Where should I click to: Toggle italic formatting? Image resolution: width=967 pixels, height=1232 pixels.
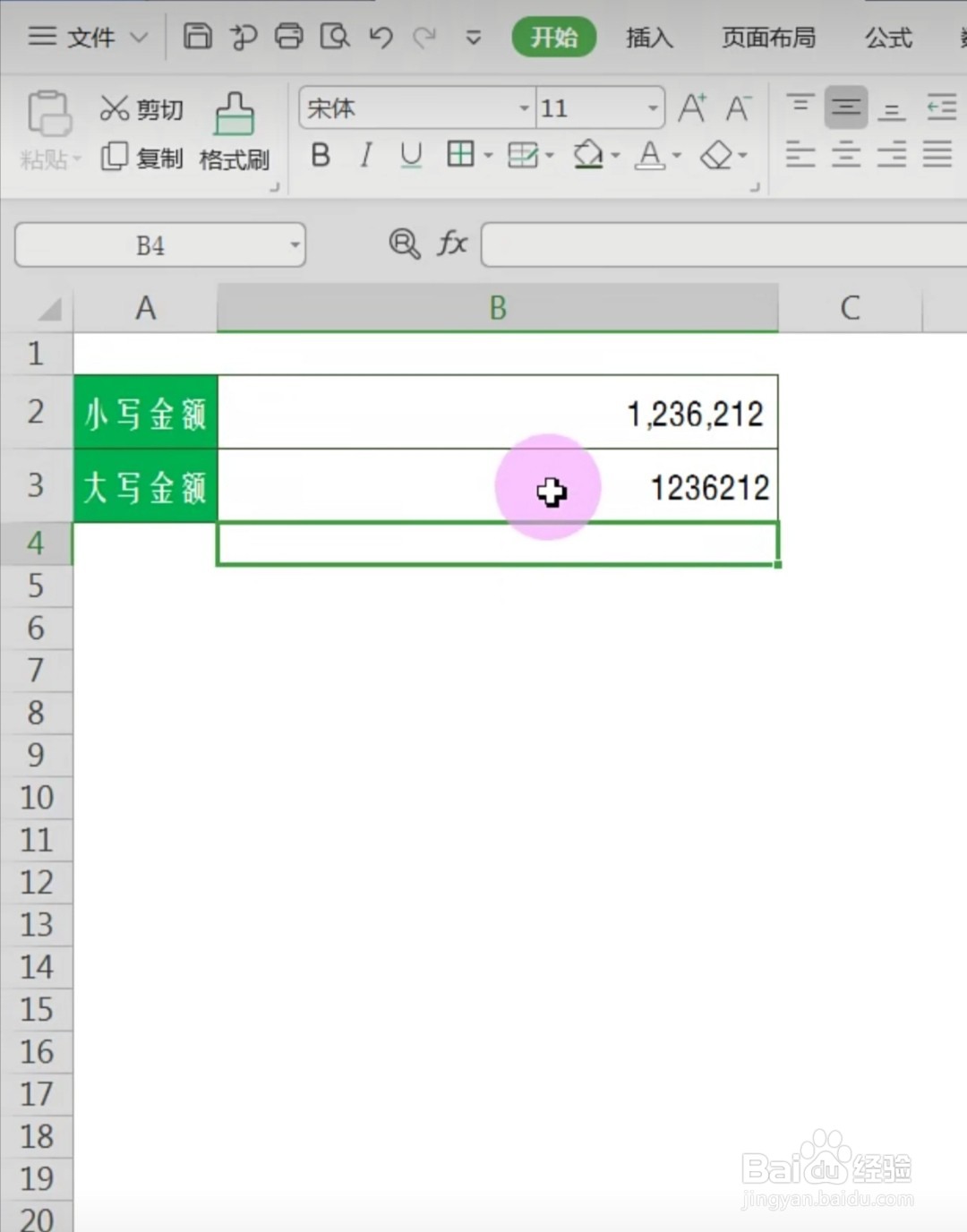coord(365,156)
